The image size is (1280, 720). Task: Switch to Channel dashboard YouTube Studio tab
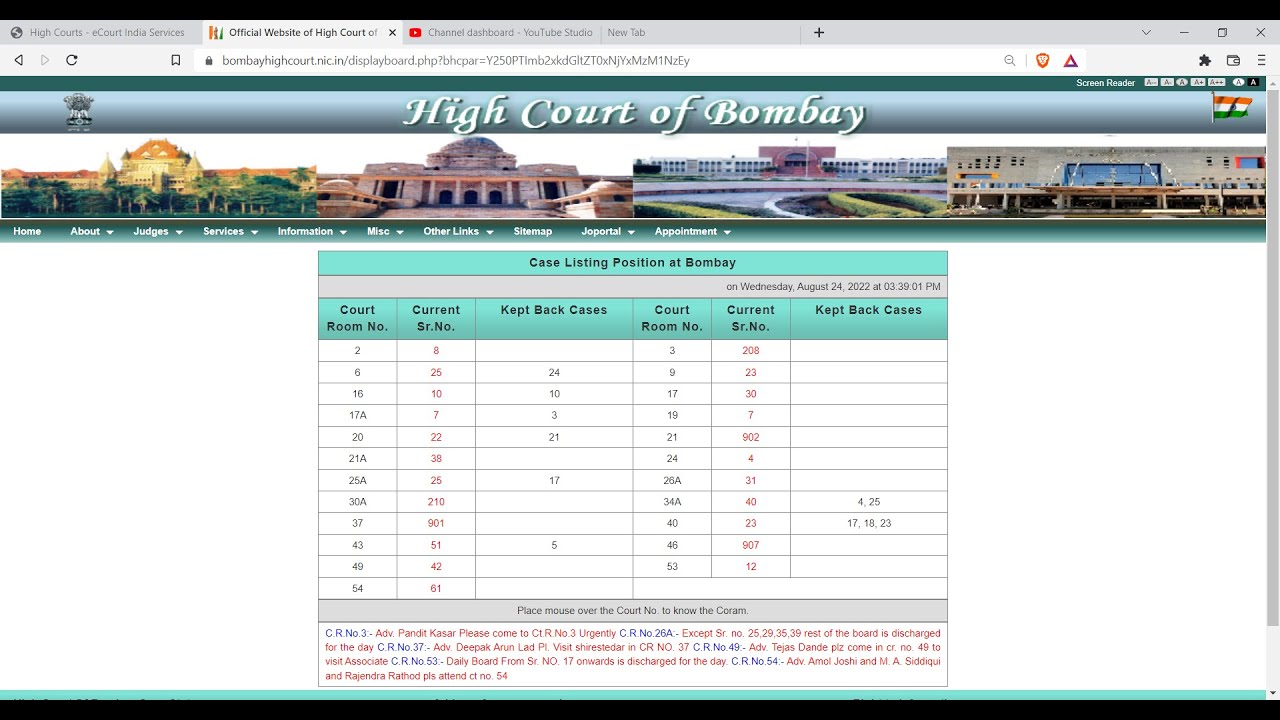coord(501,32)
